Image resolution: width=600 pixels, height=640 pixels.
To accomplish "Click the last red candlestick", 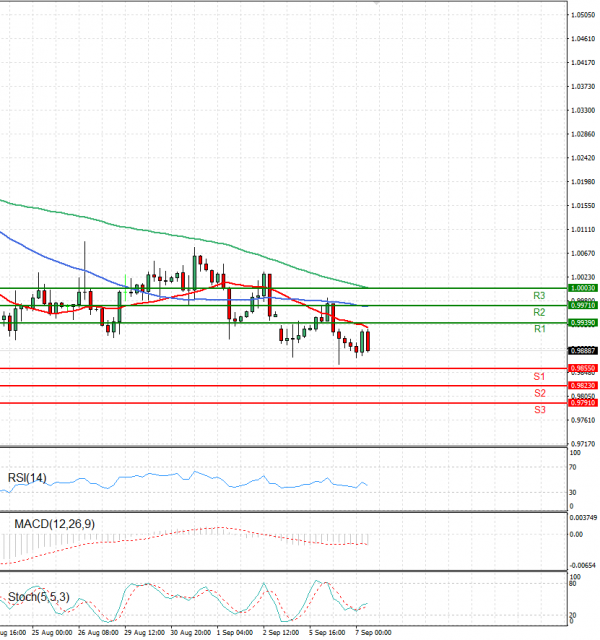I will (x=368, y=341).
